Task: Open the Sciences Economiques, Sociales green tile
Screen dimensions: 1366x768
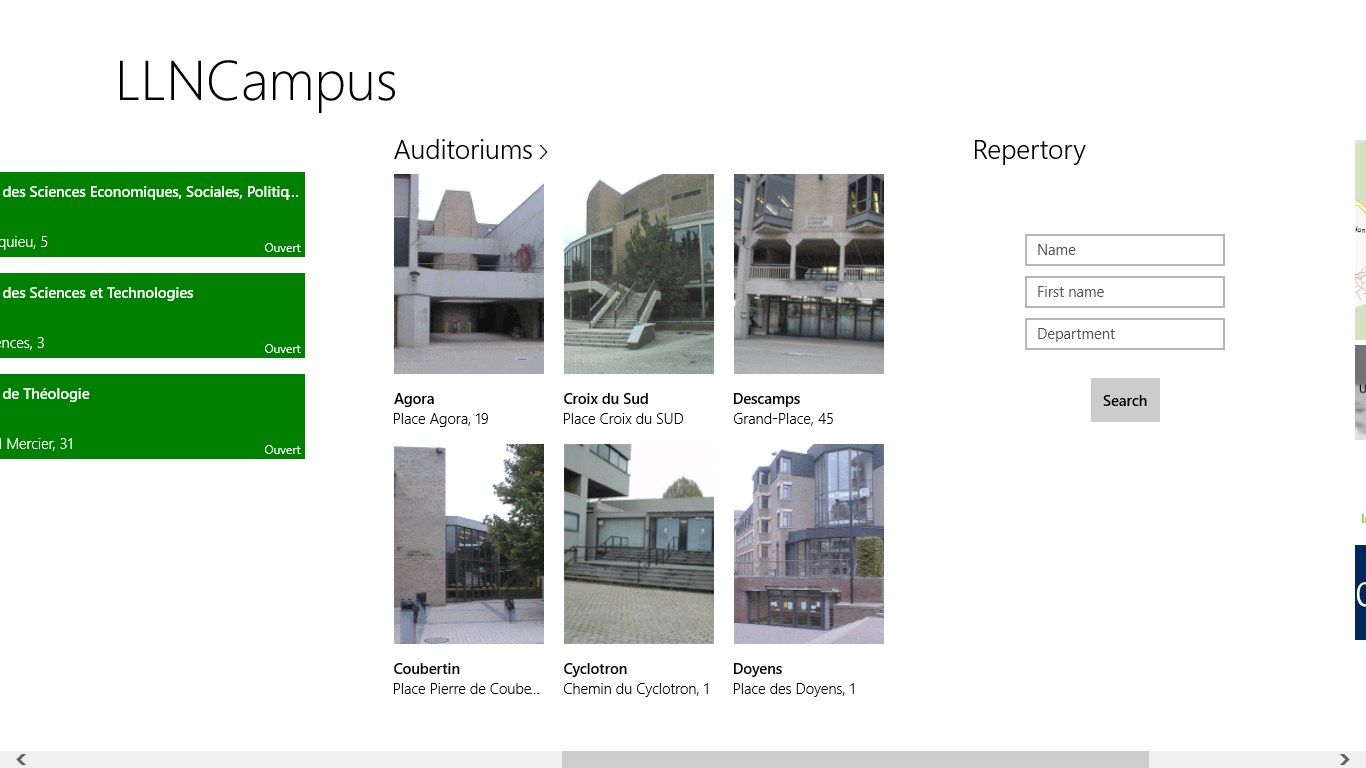Action: click(152, 215)
